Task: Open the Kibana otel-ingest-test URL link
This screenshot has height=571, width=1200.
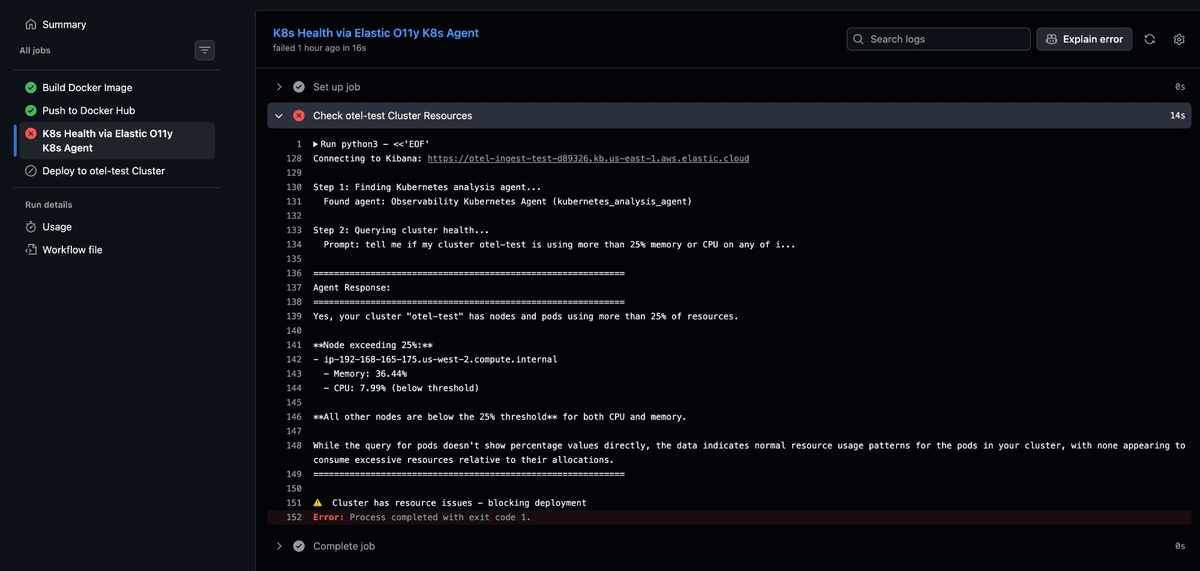Action: (588, 158)
